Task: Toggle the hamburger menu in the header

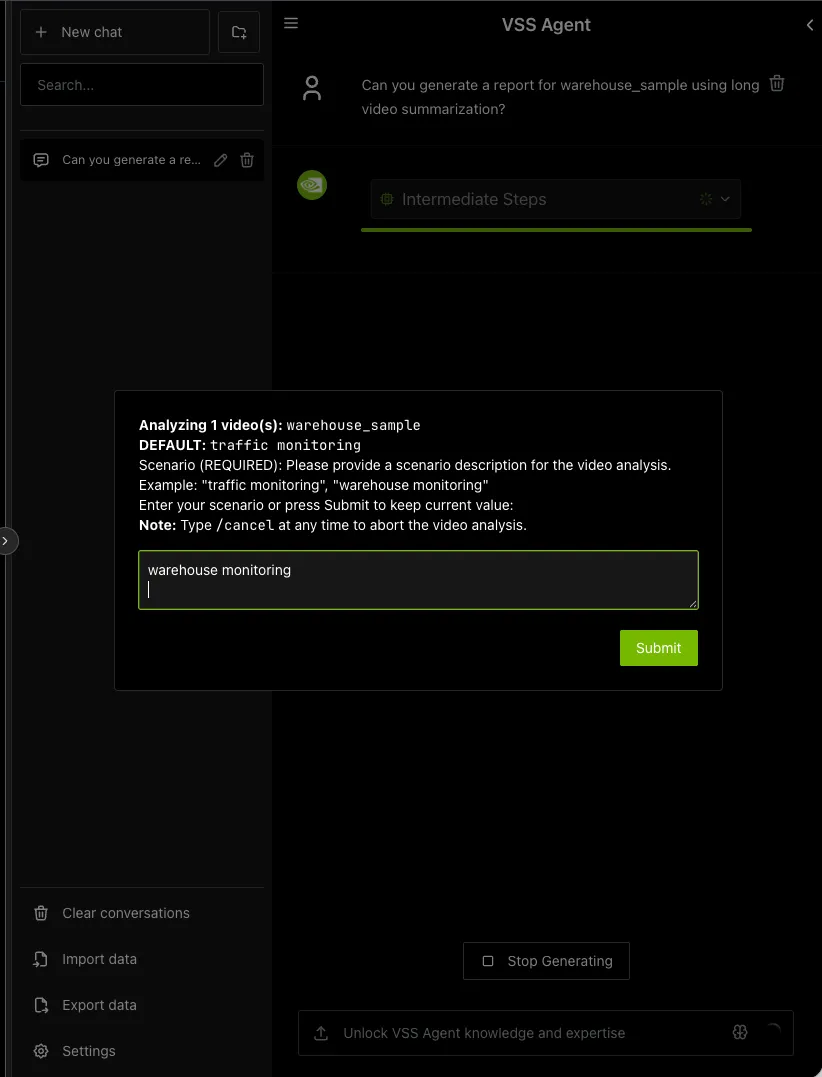Action: (x=291, y=23)
